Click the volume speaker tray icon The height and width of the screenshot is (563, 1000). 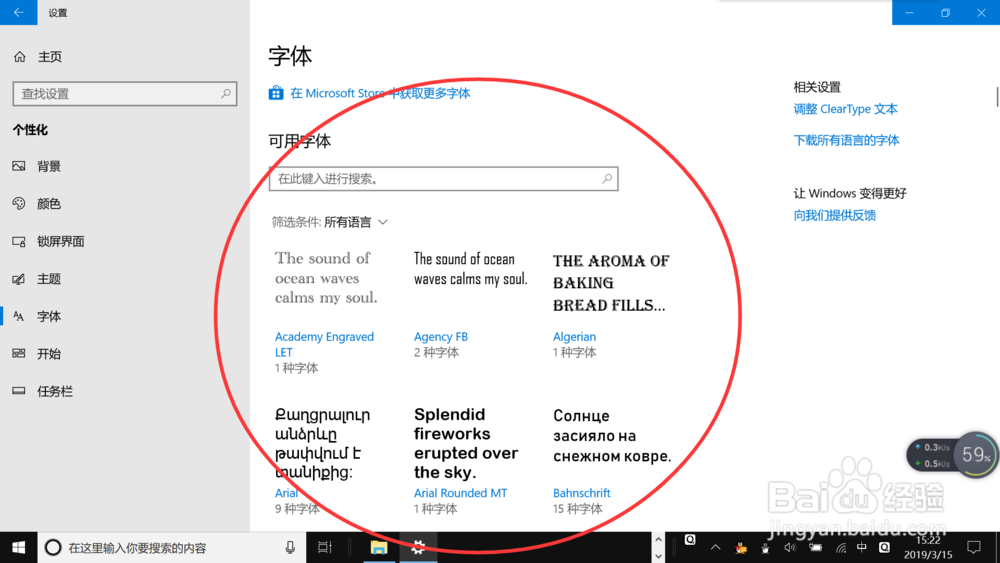click(790, 548)
